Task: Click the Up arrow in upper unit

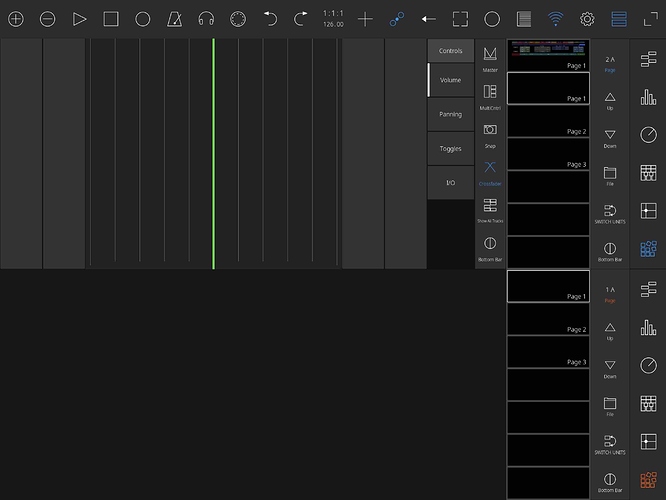Action: click(x=610, y=100)
